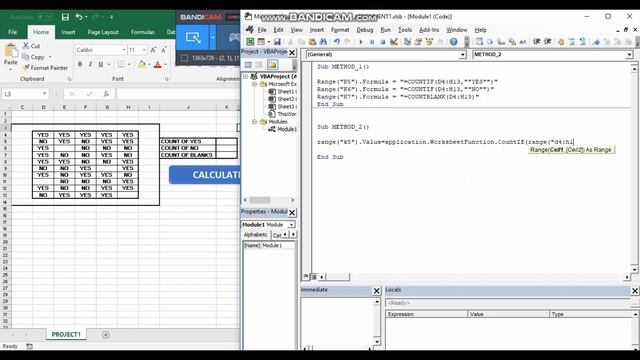The height and width of the screenshot is (360, 640).
Task: Click the blue CALCULATE button on sheet
Action: tap(204, 175)
